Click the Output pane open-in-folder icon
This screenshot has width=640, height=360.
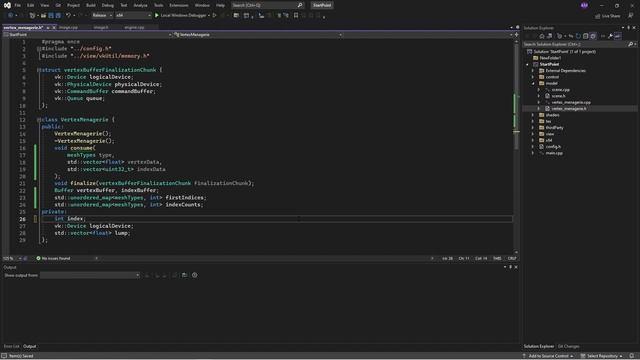[184, 275]
